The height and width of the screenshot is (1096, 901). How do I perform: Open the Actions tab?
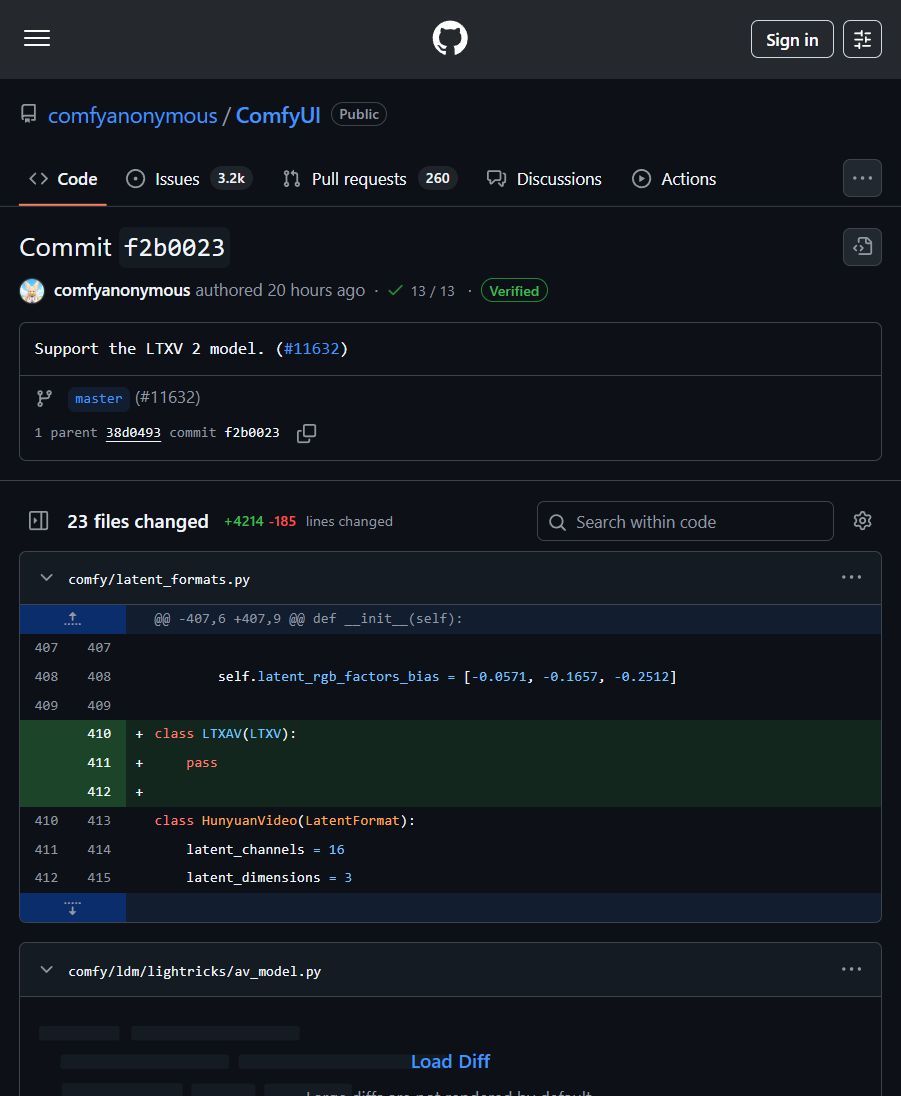[675, 179]
